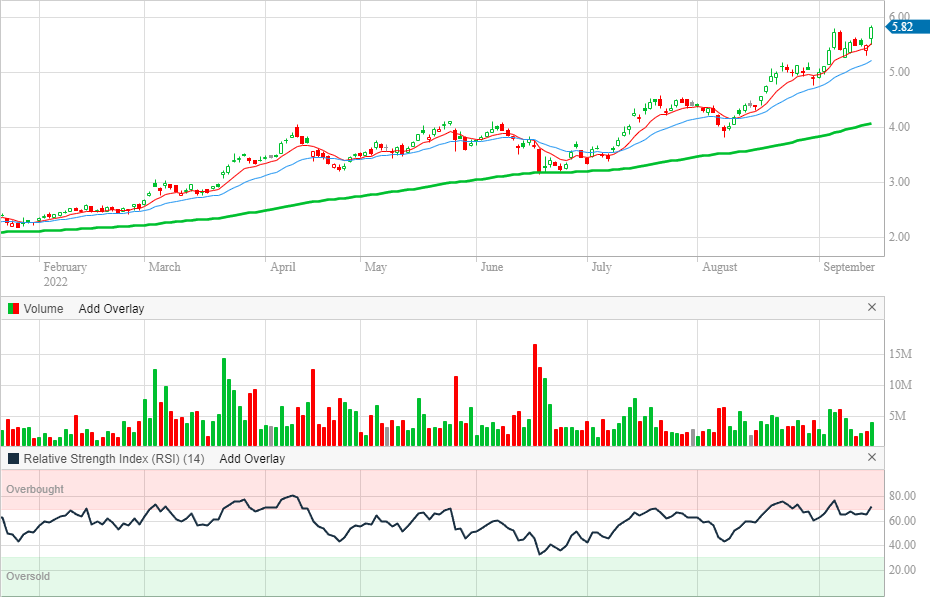The width and height of the screenshot is (930, 597).
Task: Click the 5.82 current price tag
Action: point(901,27)
